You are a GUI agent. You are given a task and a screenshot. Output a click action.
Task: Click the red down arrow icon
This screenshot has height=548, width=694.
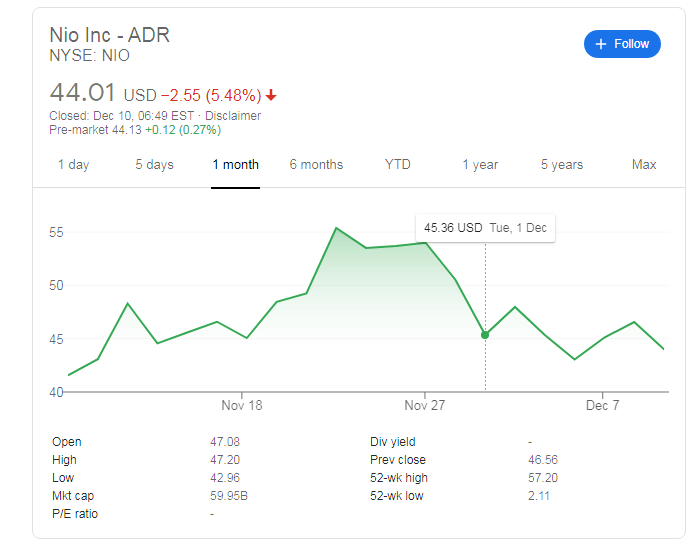pos(271,95)
